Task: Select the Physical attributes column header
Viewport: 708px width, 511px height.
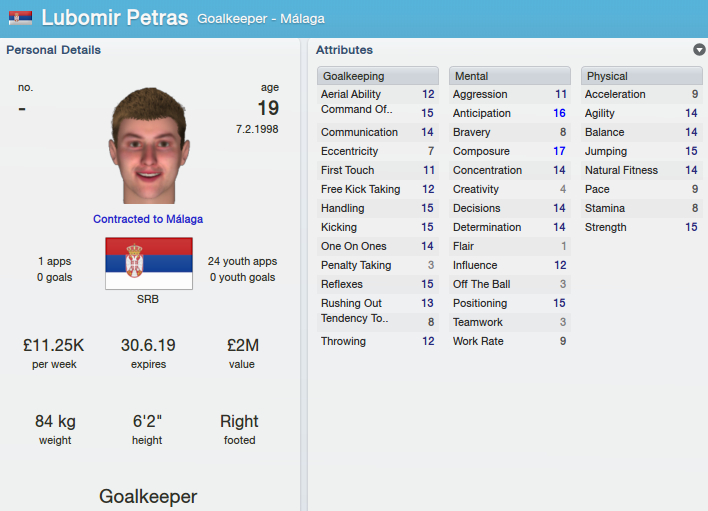Action: 642,76
